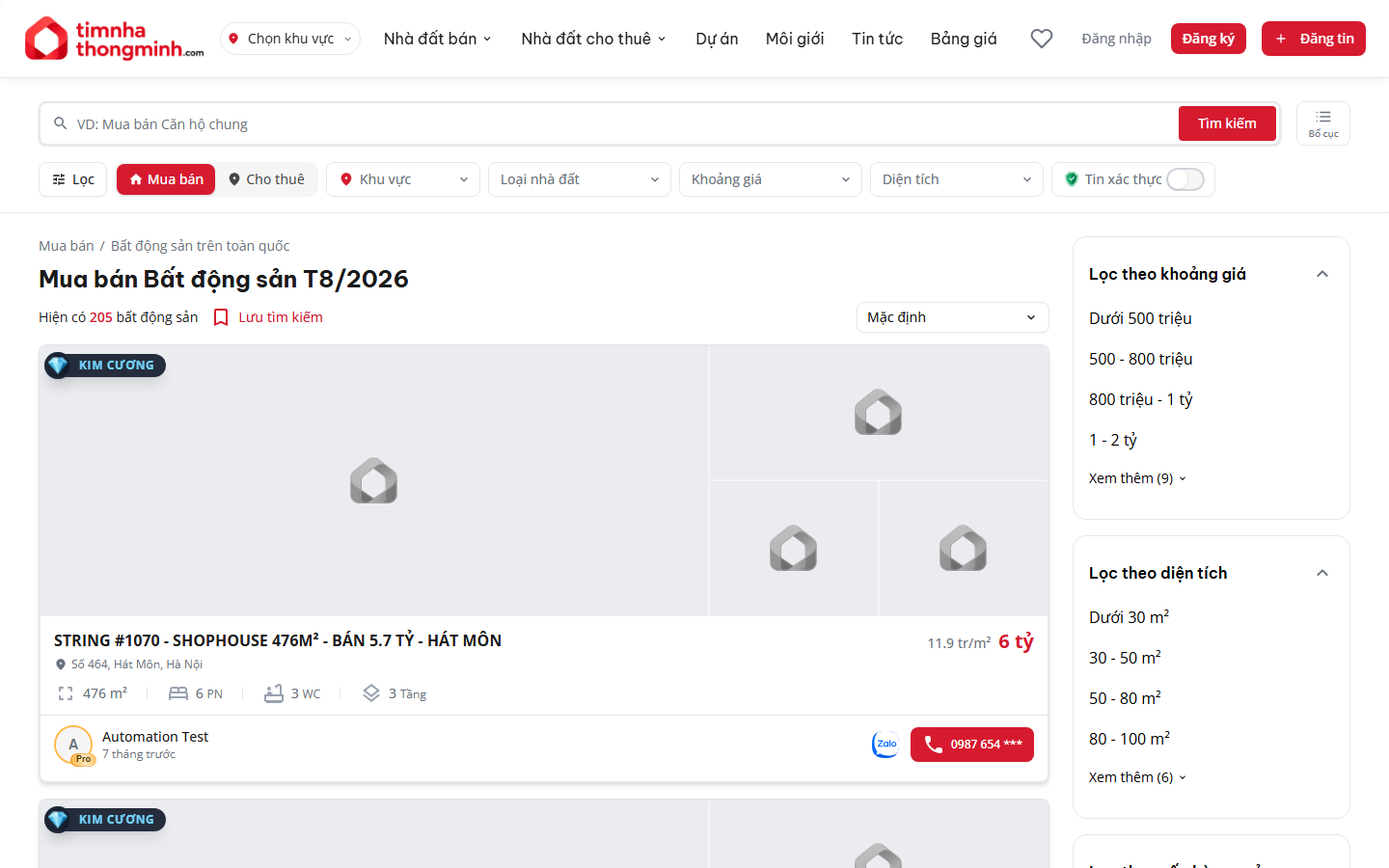The height and width of the screenshot is (868, 1389).
Task: Select the Mua bán option
Action: coord(166,179)
